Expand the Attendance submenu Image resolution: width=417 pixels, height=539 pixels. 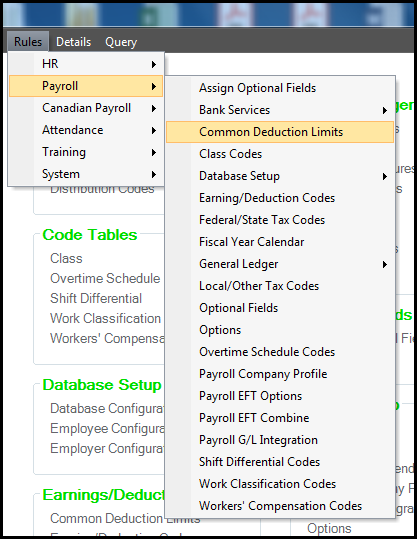[x=86, y=130]
